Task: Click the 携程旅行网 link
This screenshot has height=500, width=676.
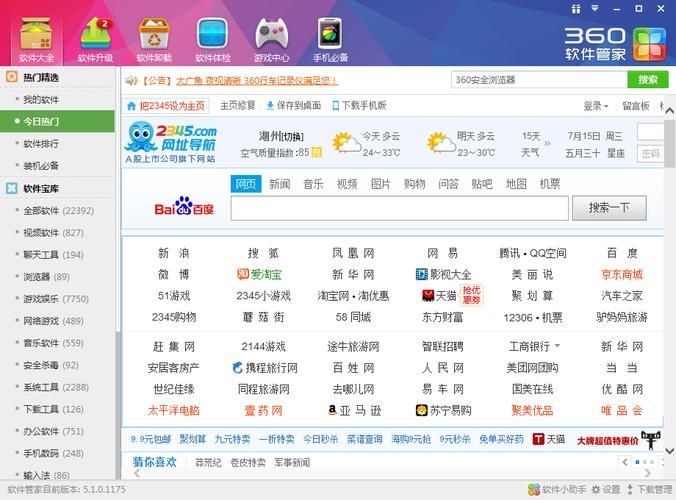Action: 265,368
